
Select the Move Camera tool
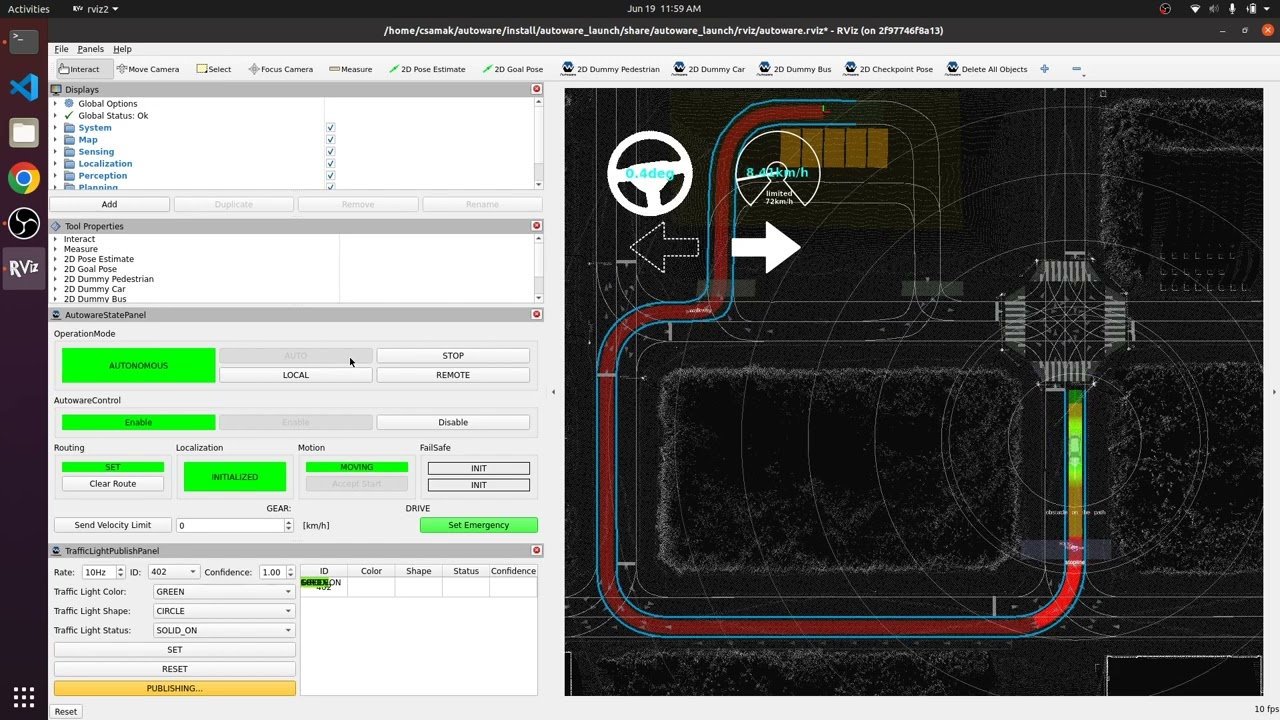(x=147, y=69)
